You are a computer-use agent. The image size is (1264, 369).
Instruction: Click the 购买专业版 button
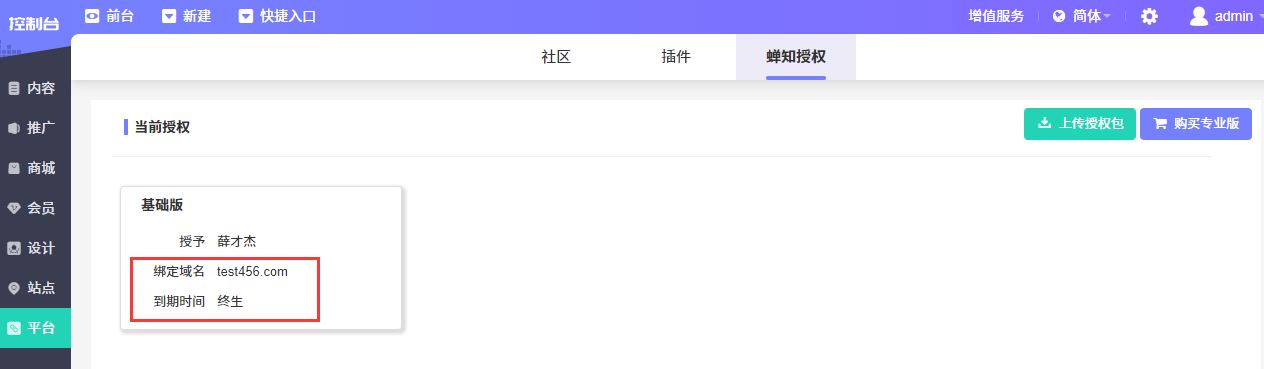(x=1196, y=124)
